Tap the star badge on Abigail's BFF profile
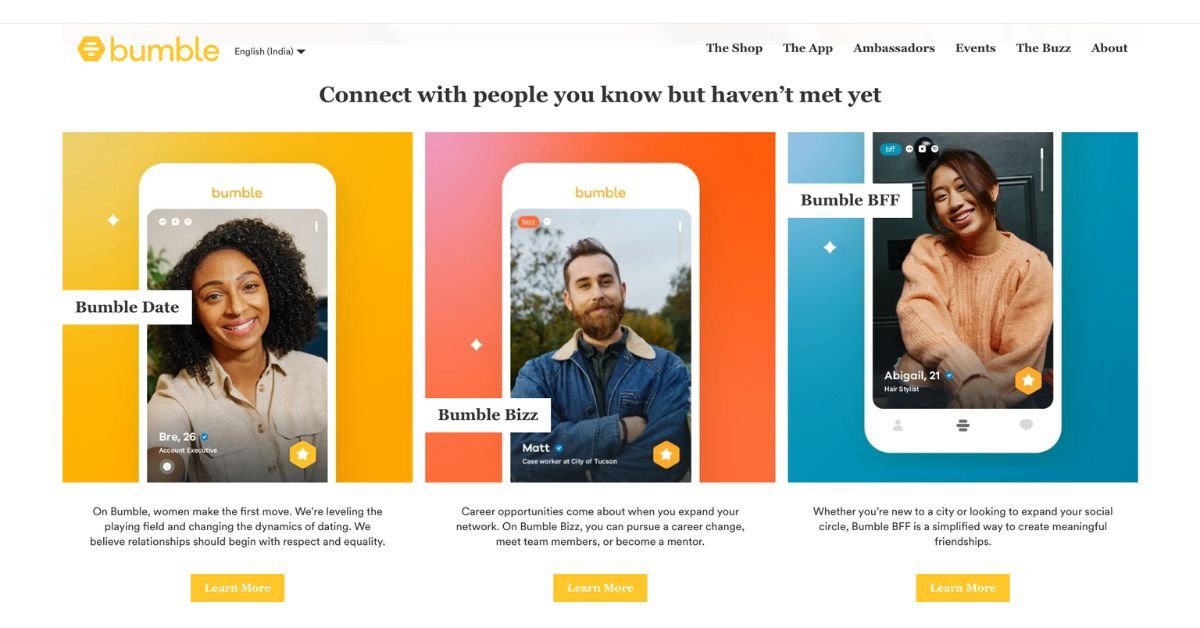 tap(1028, 380)
